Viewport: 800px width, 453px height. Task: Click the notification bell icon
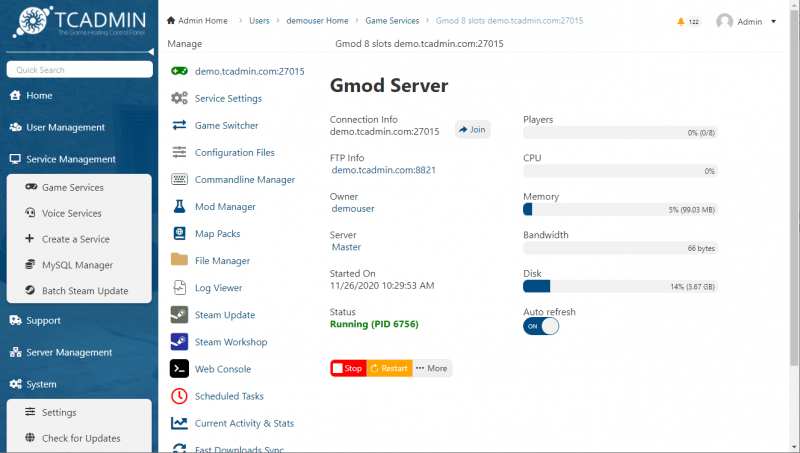682,21
